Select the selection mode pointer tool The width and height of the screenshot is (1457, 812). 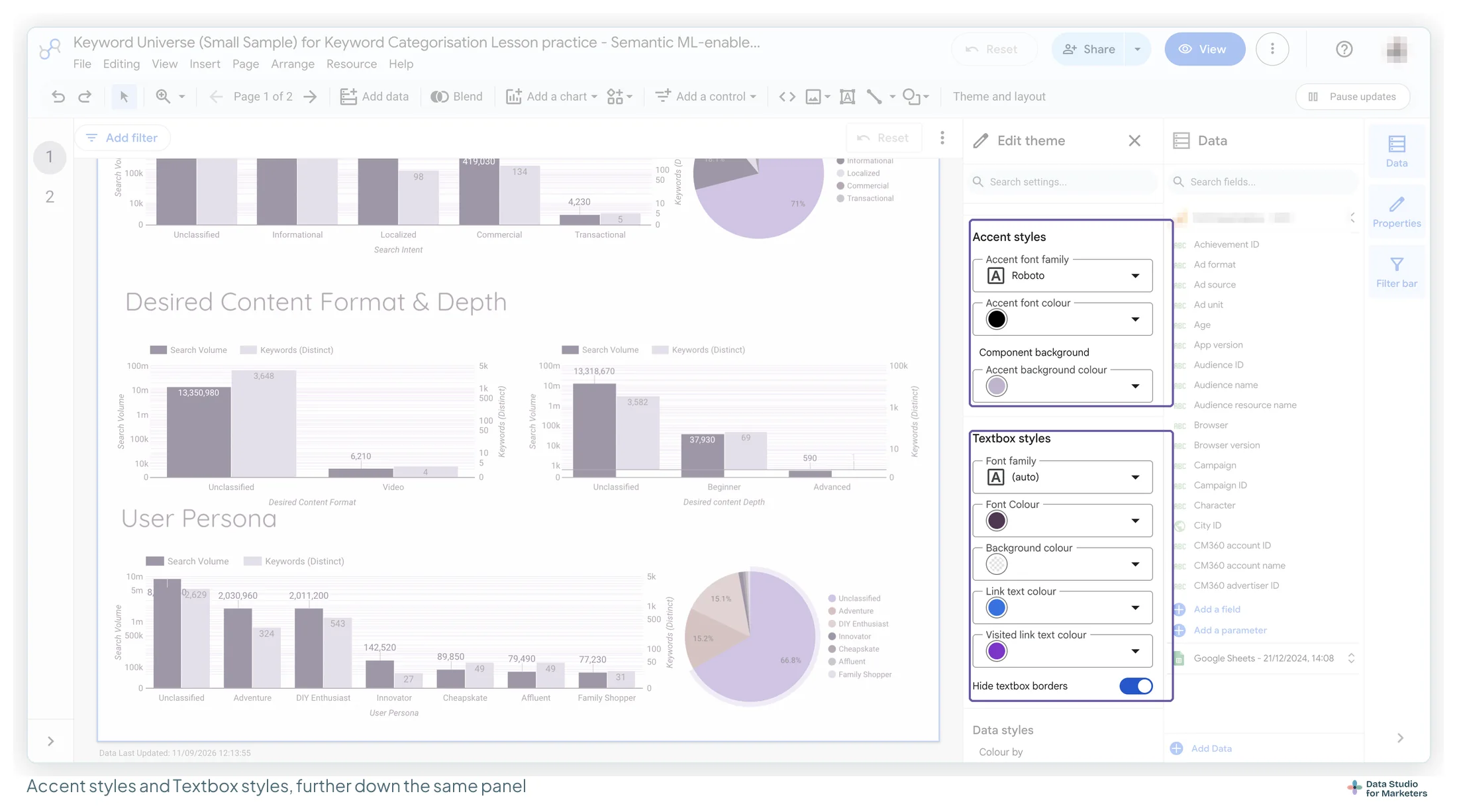[x=124, y=97]
